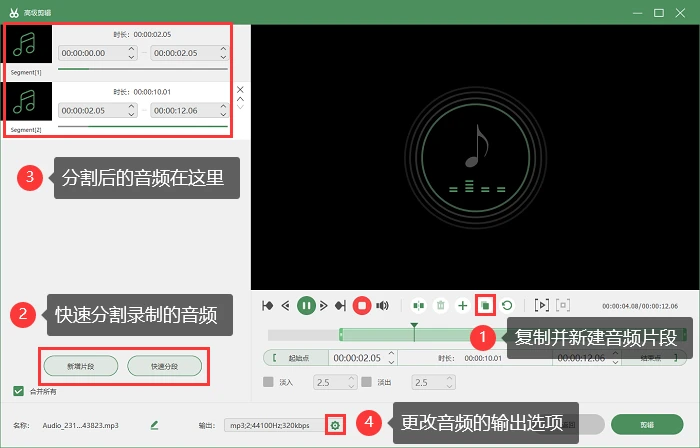This screenshot has width=700, height=448.
Task: Pause playback with the green pause button
Action: (306, 306)
